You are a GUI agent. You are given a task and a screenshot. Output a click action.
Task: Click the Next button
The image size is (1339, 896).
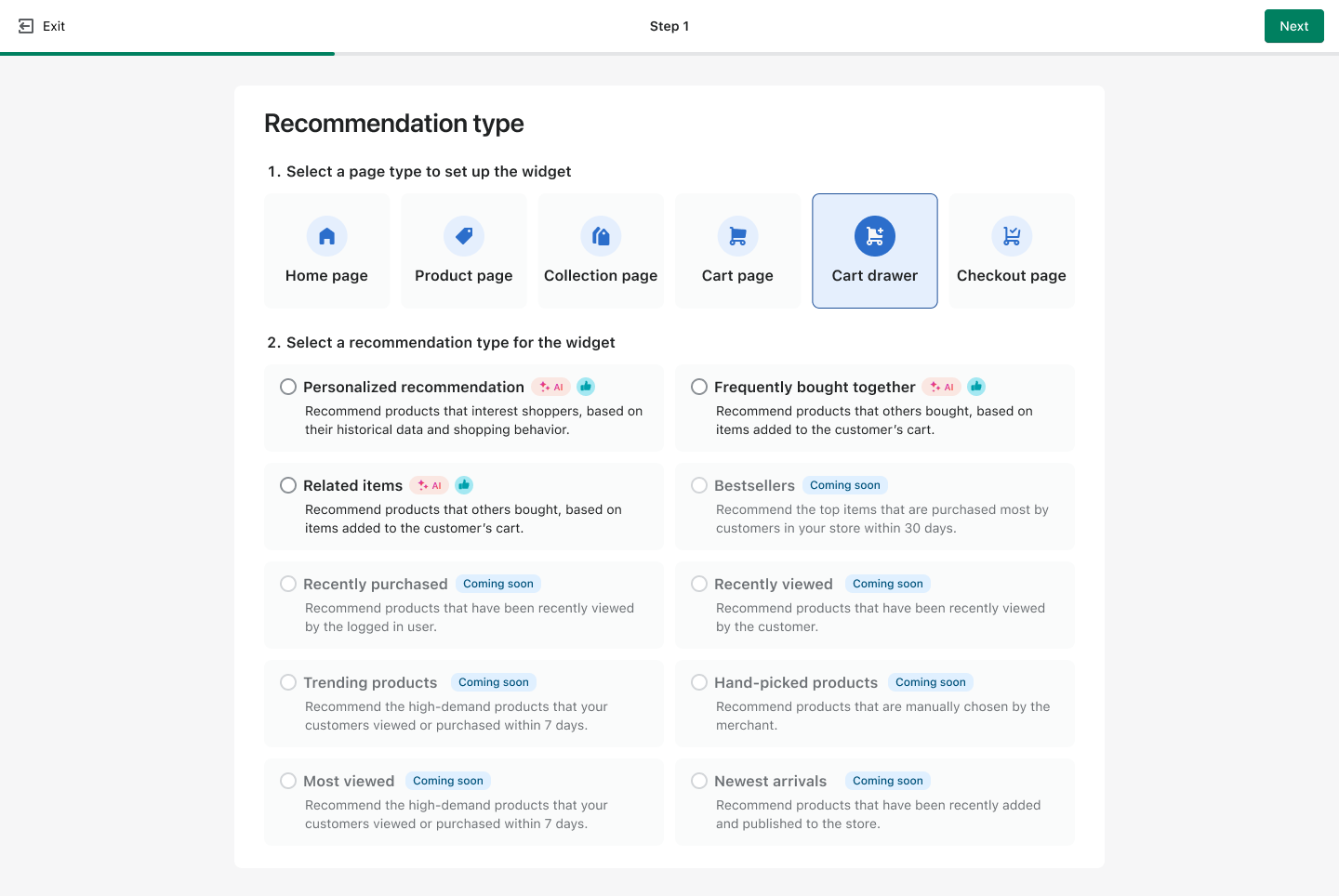[x=1293, y=25]
